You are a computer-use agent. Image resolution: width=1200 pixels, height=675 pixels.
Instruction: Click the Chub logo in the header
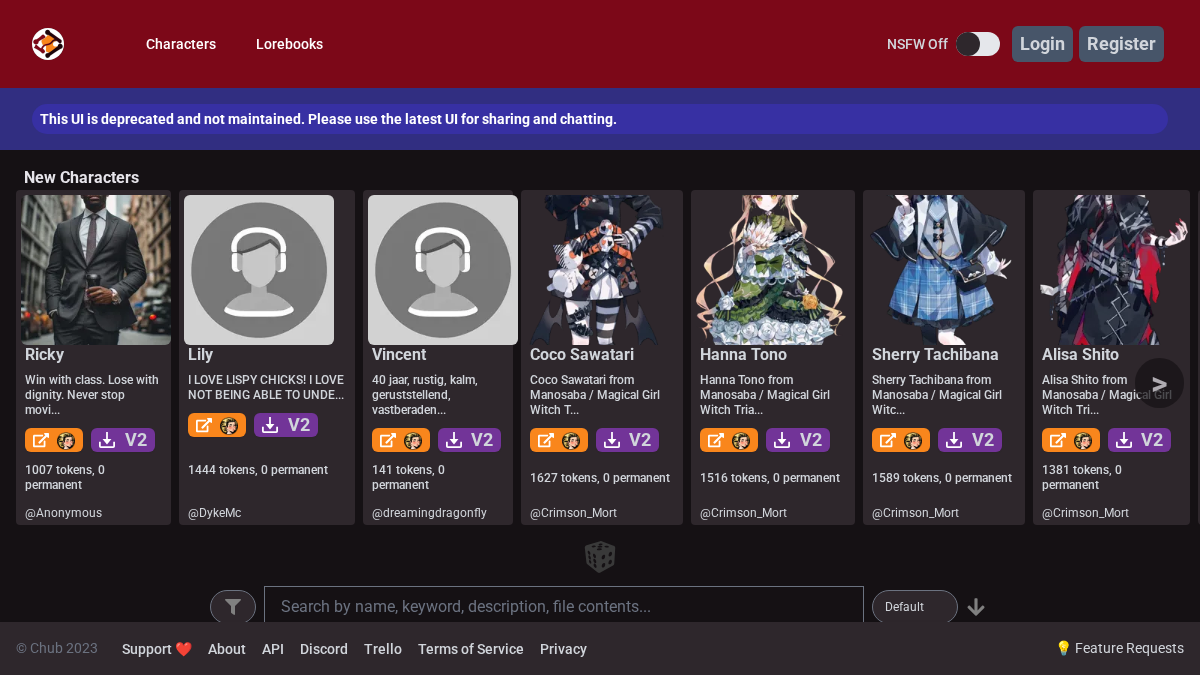[48, 44]
